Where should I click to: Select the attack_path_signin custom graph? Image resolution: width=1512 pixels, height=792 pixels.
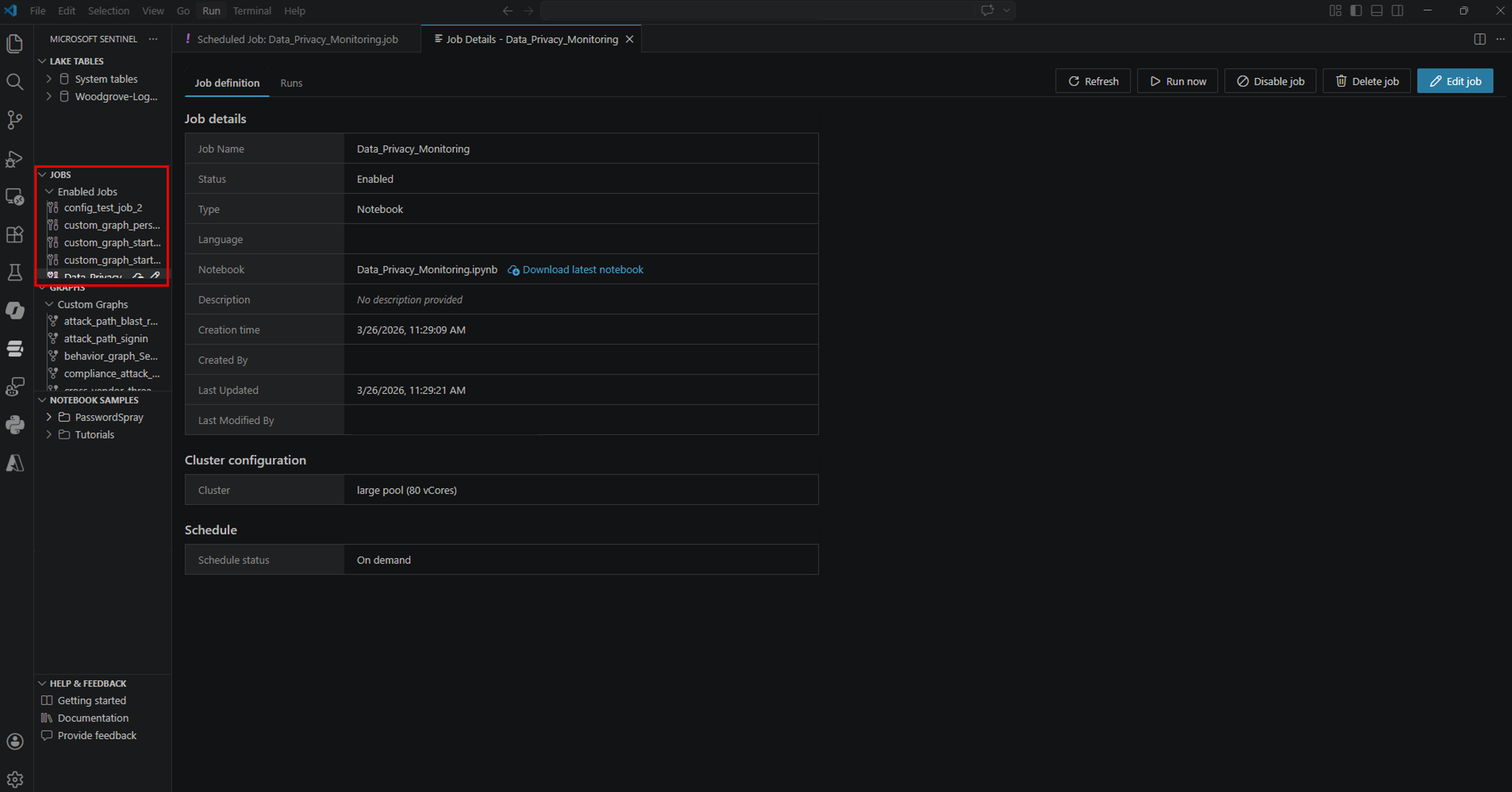pos(106,339)
